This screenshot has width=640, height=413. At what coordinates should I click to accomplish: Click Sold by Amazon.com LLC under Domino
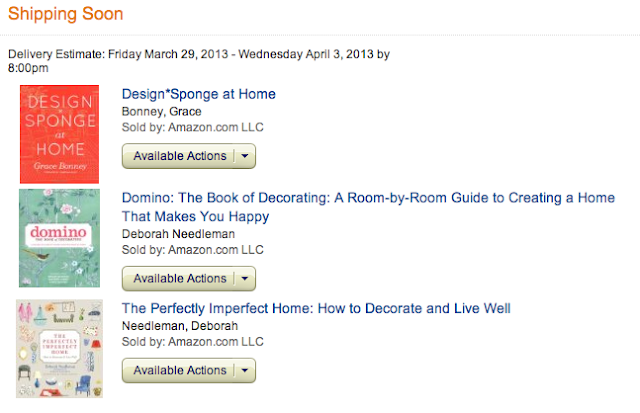pos(192,249)
